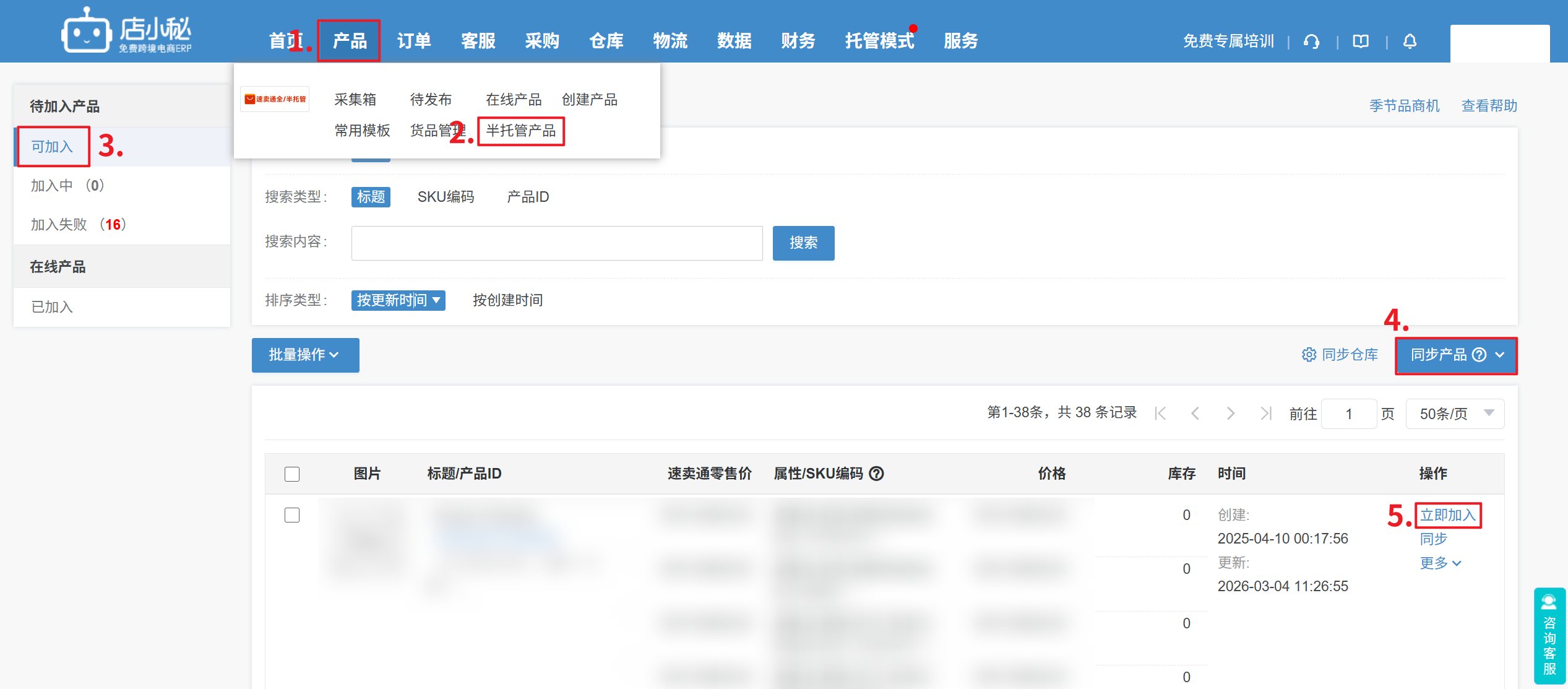The image size is (1568, 689).
Task: Check the first product row checkbox
Action: pos(292,515)
